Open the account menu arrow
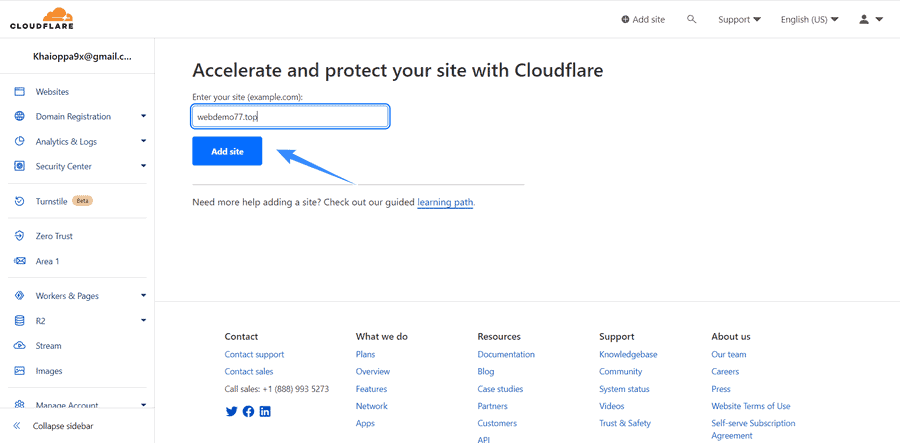This screenshot has height=443, width=900. point(879,20)
